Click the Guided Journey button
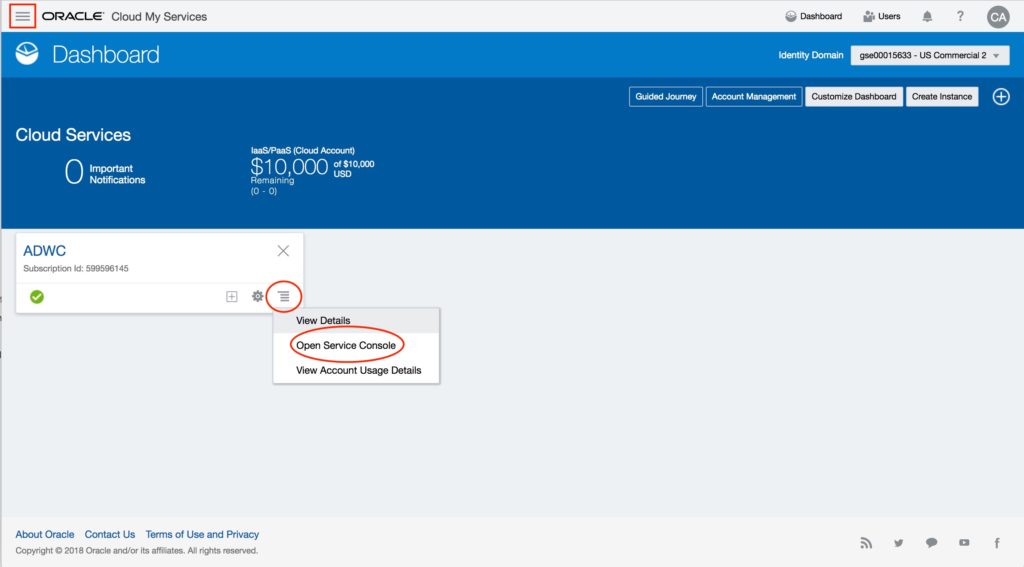Image resolution: width=1024 pixels, height=567 pixels. (x=665, y=97)
